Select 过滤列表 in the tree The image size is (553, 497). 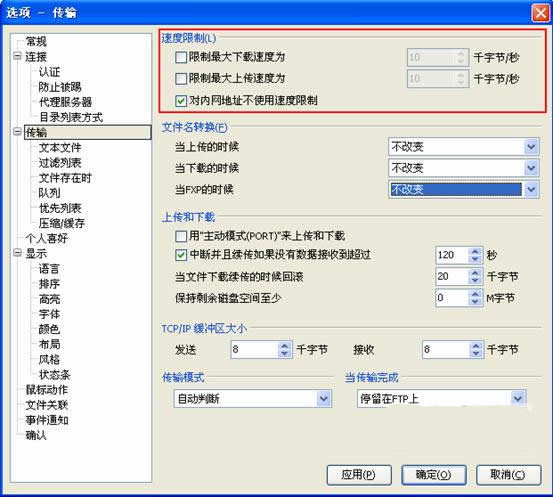(x=60, y=163)
